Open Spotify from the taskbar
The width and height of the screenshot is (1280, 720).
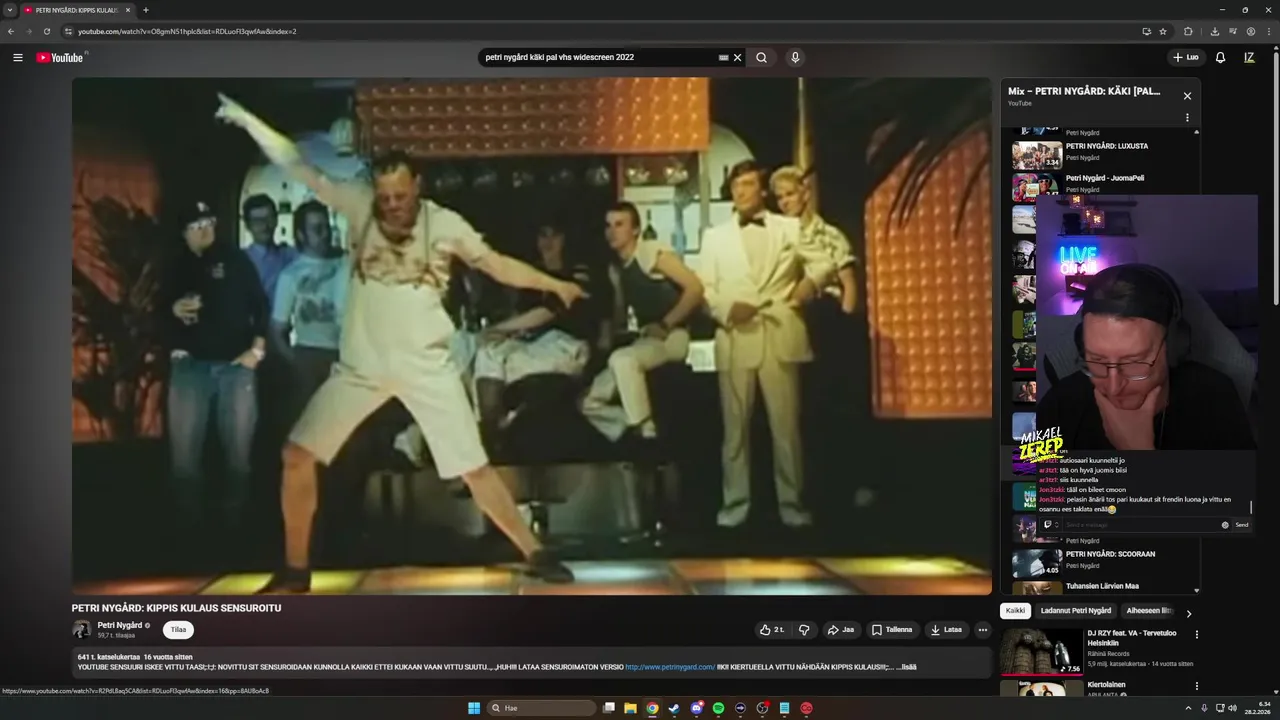tap(718, 708)
